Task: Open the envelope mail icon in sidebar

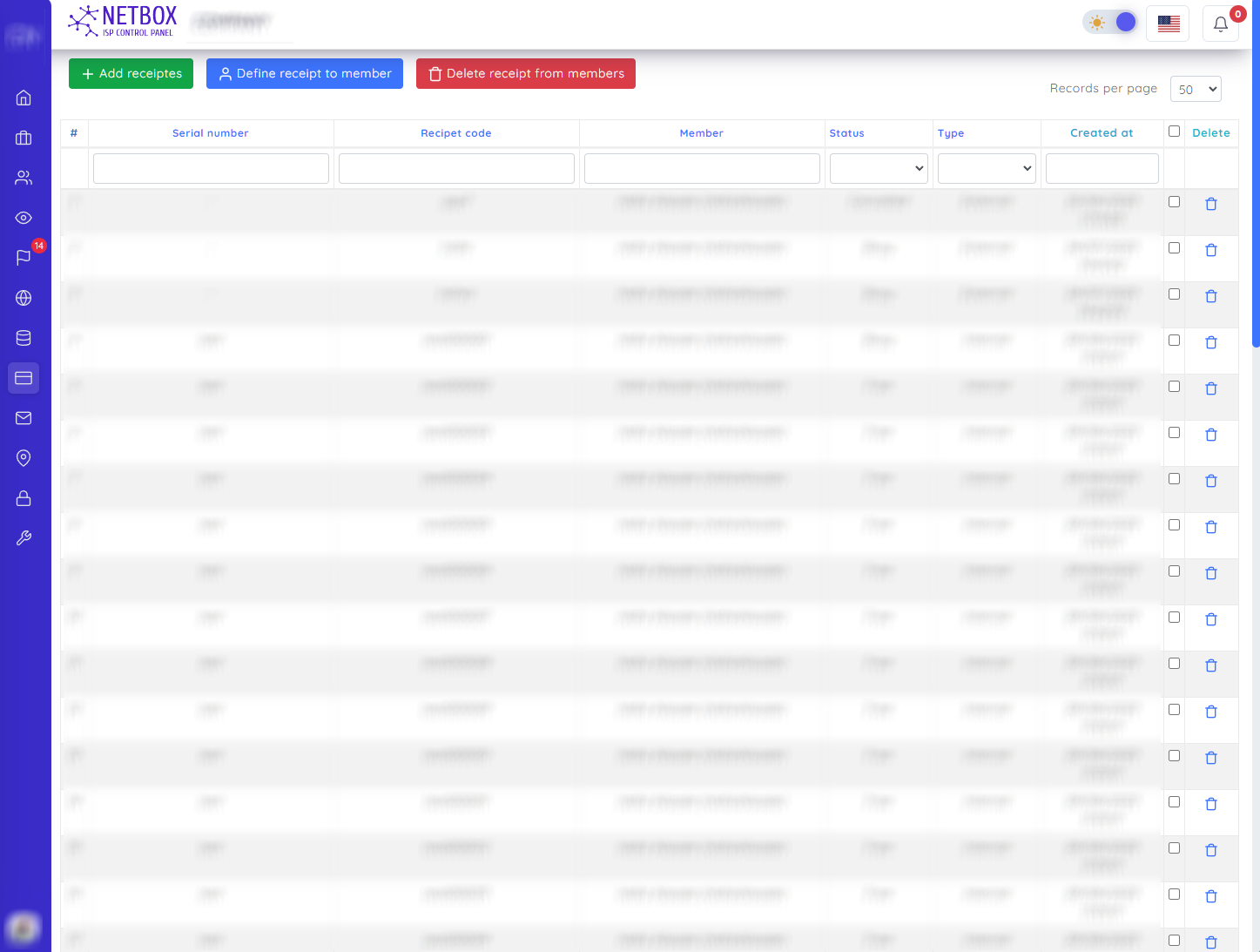Action: [24, 418]
